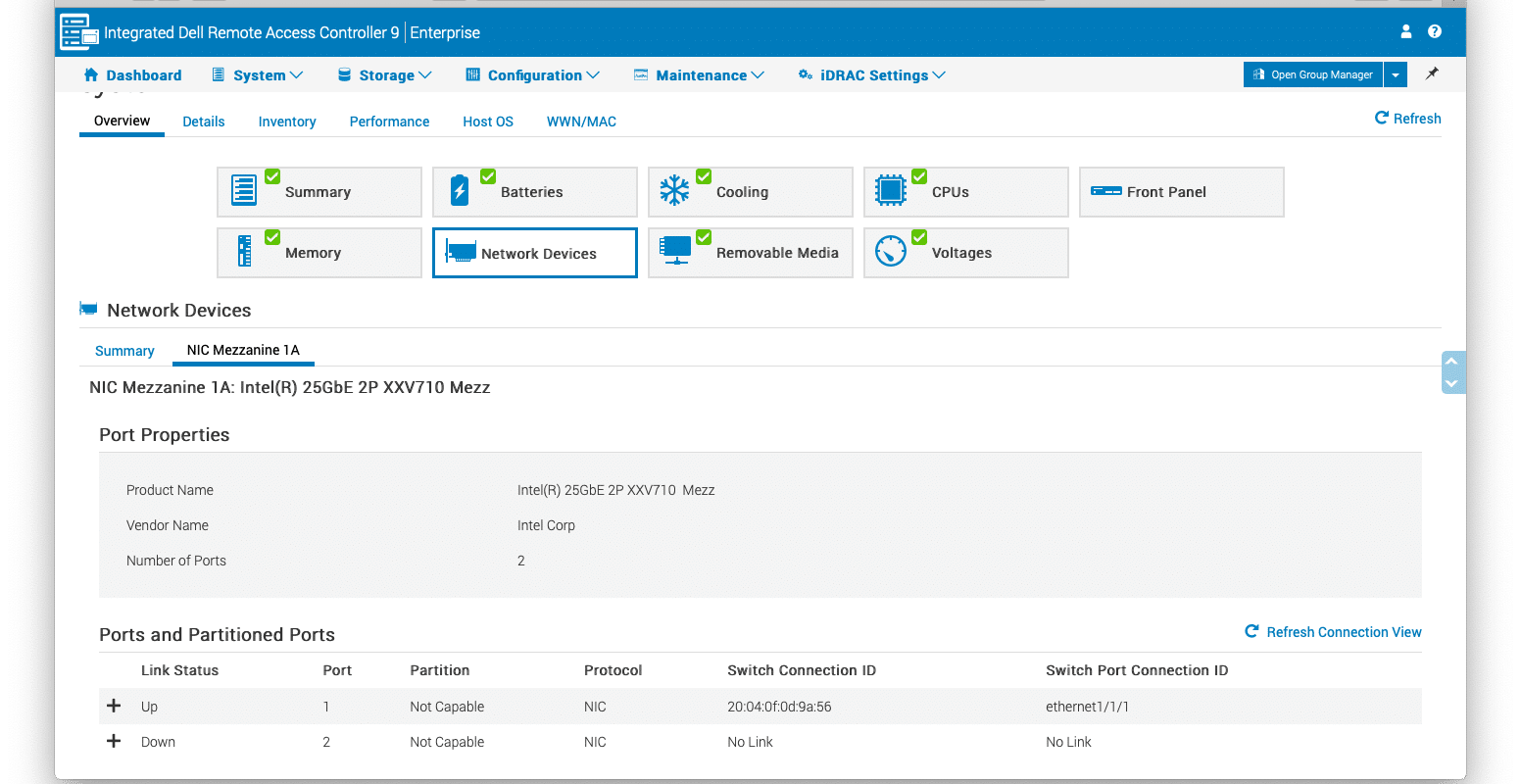Open the Host OS tab
Viewport: 1521px width, 784px height.
pos(488,122)
